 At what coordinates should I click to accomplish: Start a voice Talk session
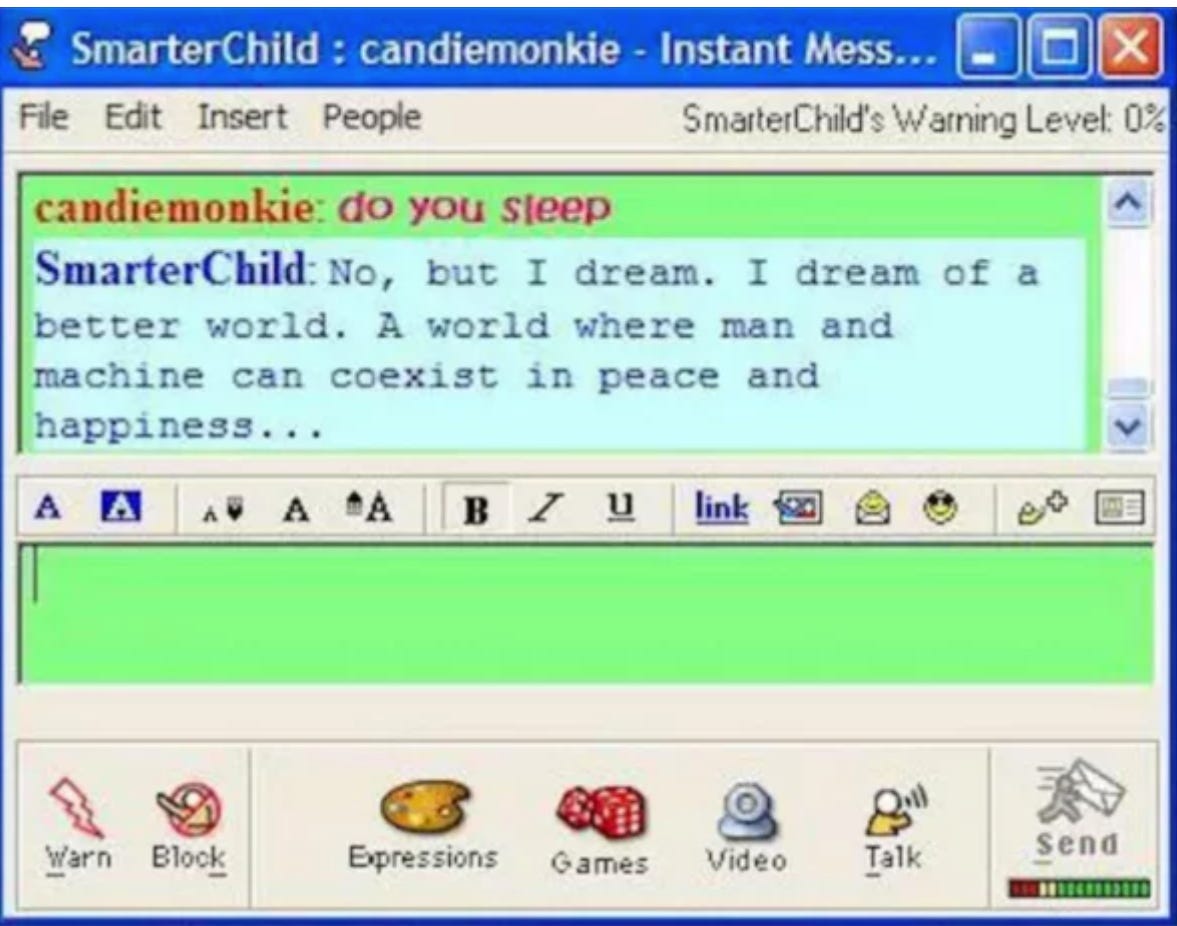(x=893, y=828)
